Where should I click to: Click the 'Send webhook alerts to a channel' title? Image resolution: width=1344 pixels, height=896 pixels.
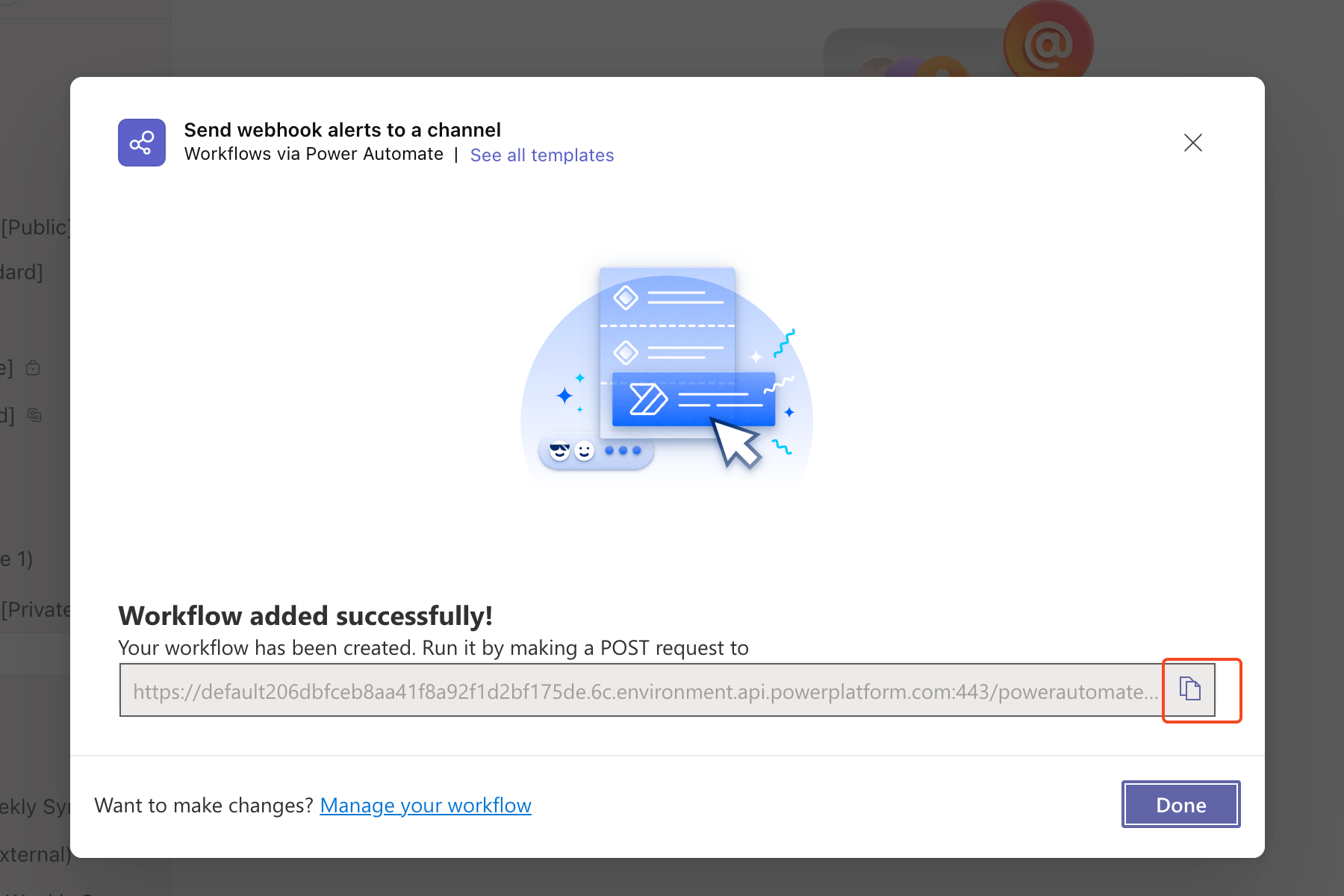click(342, 130)
